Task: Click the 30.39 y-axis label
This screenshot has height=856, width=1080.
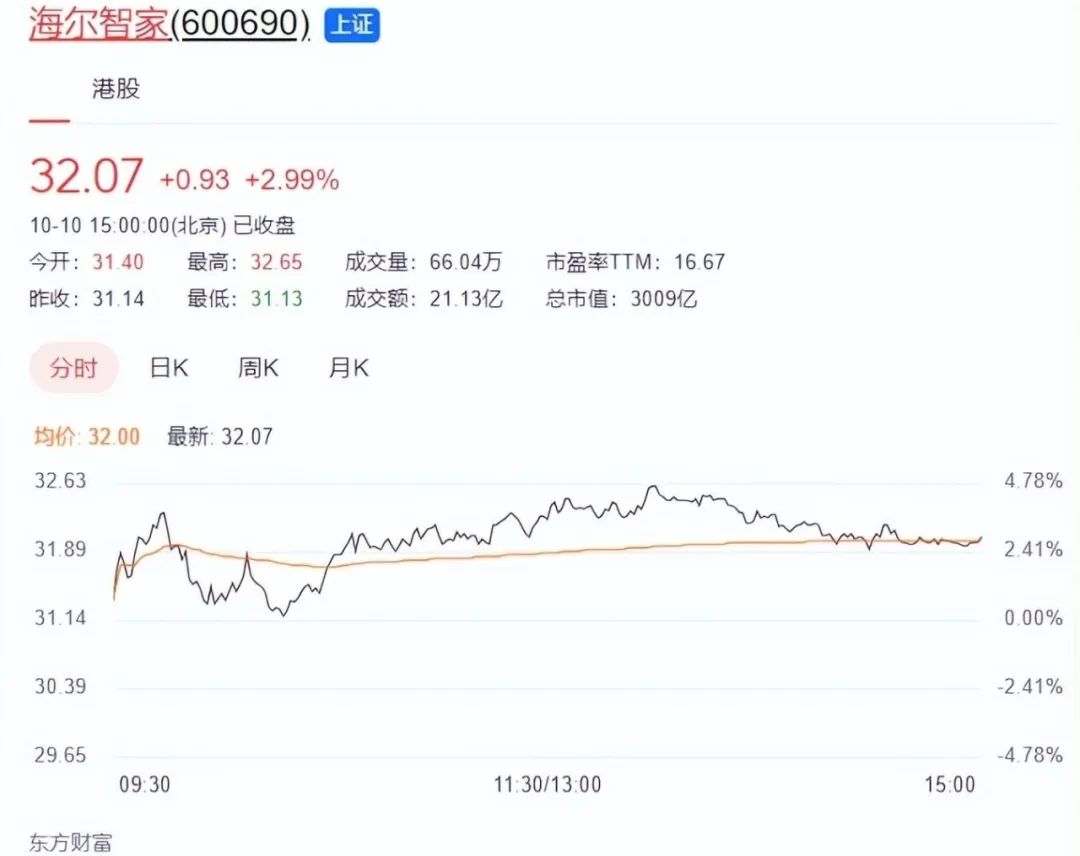Action: 61,686
